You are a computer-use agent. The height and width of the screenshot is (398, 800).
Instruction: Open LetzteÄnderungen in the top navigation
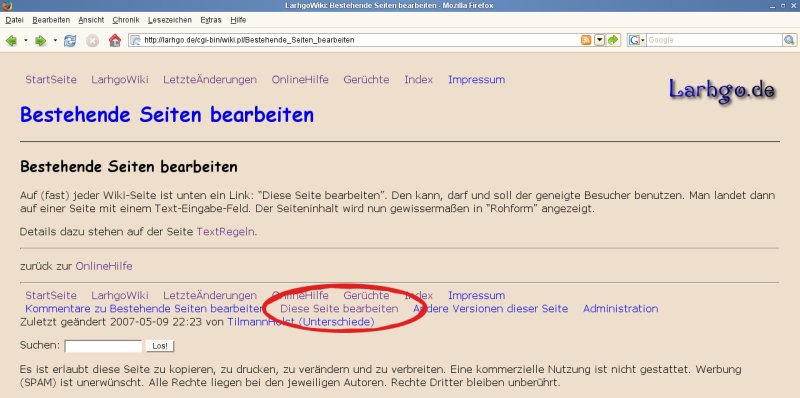[210, 80]
